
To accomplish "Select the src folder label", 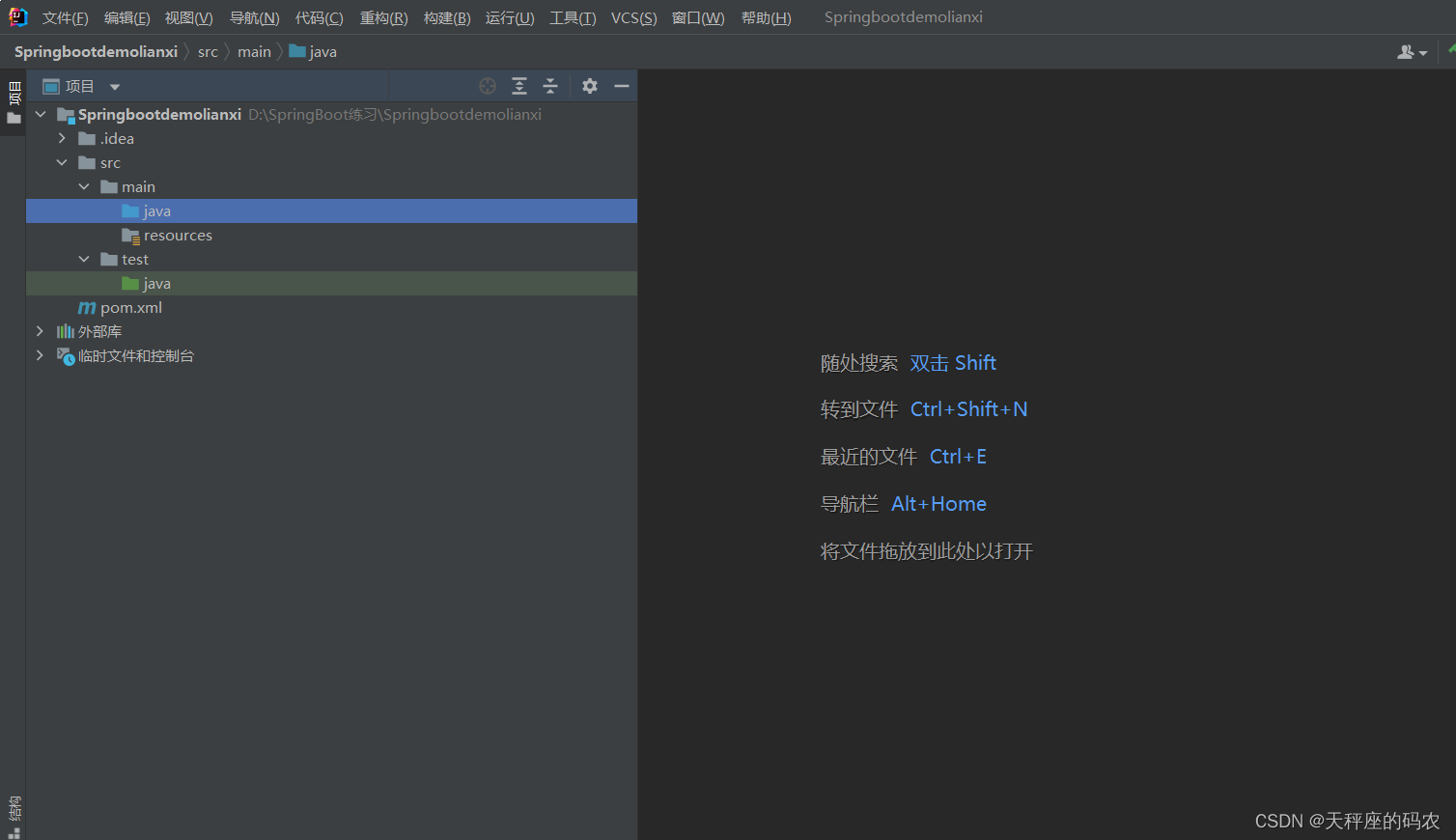I will [x=110, y=163].
